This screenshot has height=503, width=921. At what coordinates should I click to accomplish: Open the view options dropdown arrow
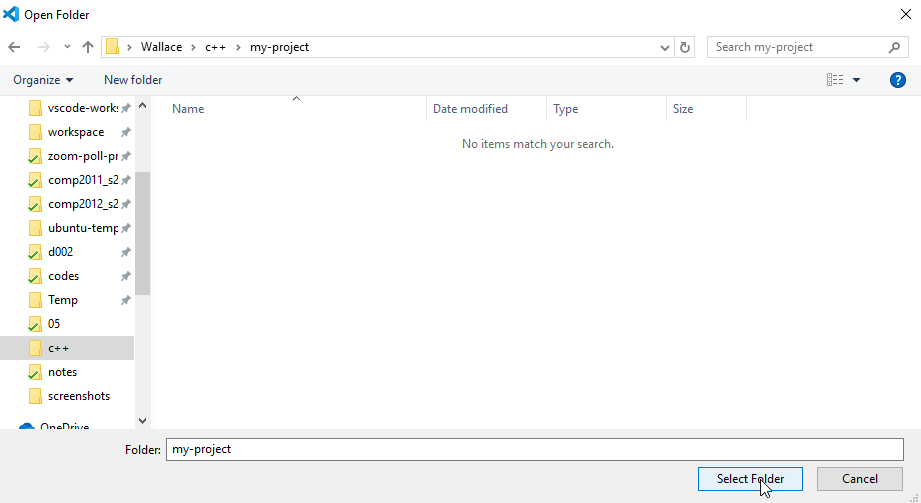(856, 80)
